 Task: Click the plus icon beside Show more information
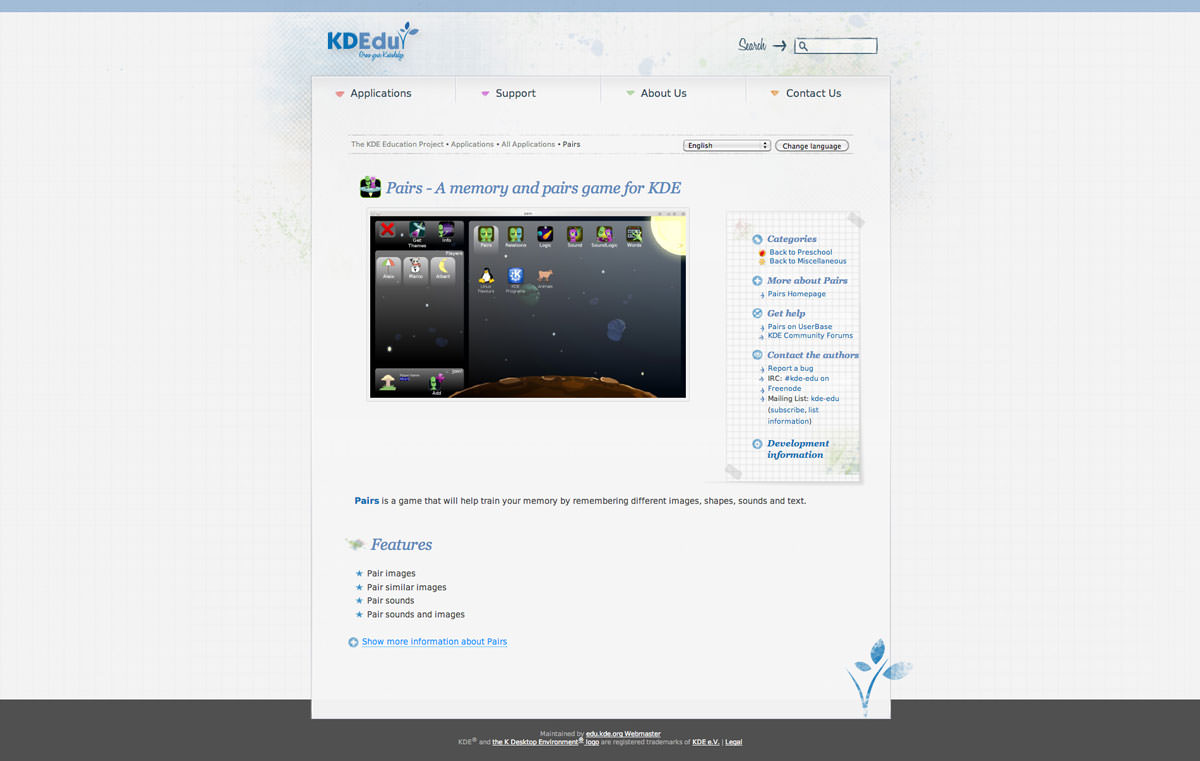point(353,642)
